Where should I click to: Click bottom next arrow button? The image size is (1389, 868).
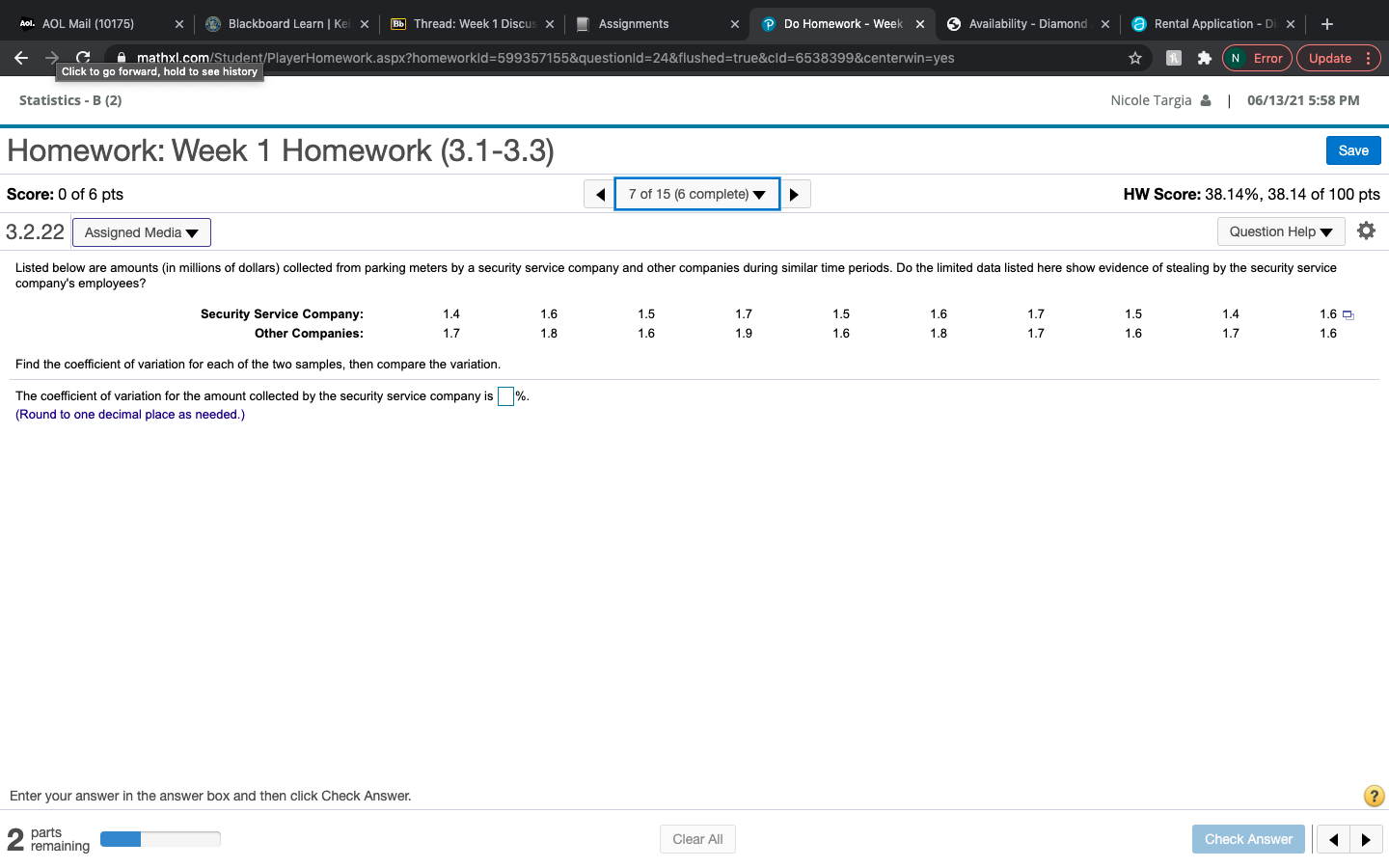[x=1366, y=839]
